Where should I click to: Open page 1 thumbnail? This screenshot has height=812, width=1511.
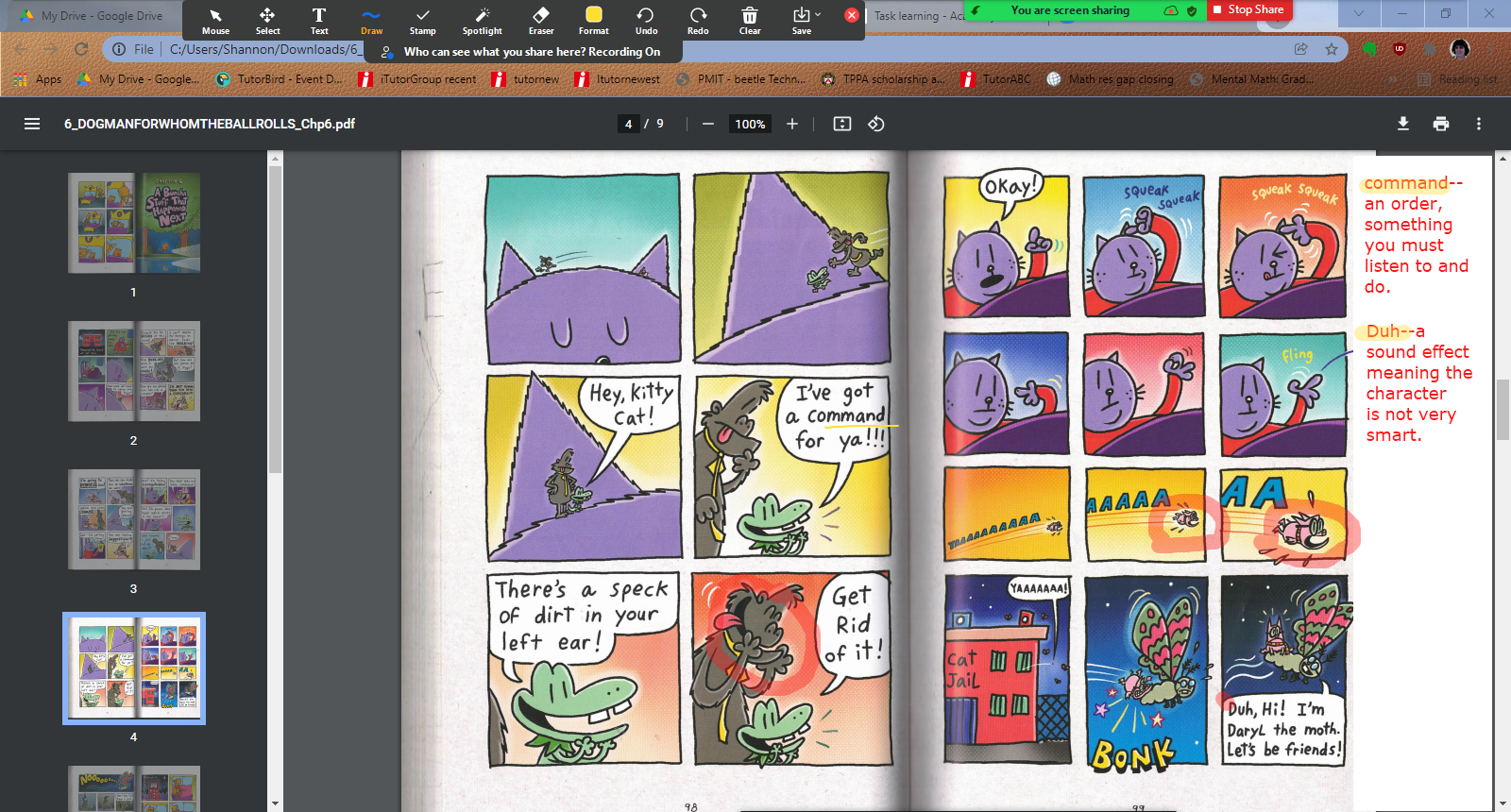click(x=133, y=223)
